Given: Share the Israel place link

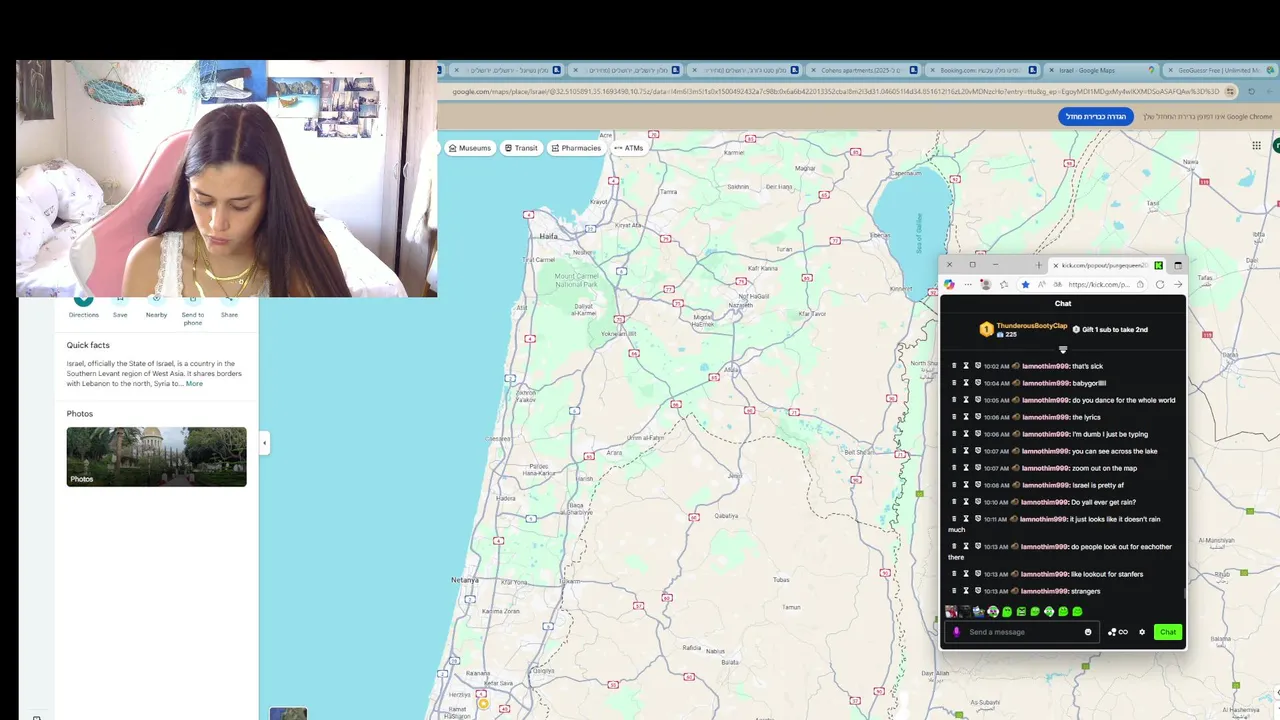Looking at the screenshot, I should [x=229, y=307].
